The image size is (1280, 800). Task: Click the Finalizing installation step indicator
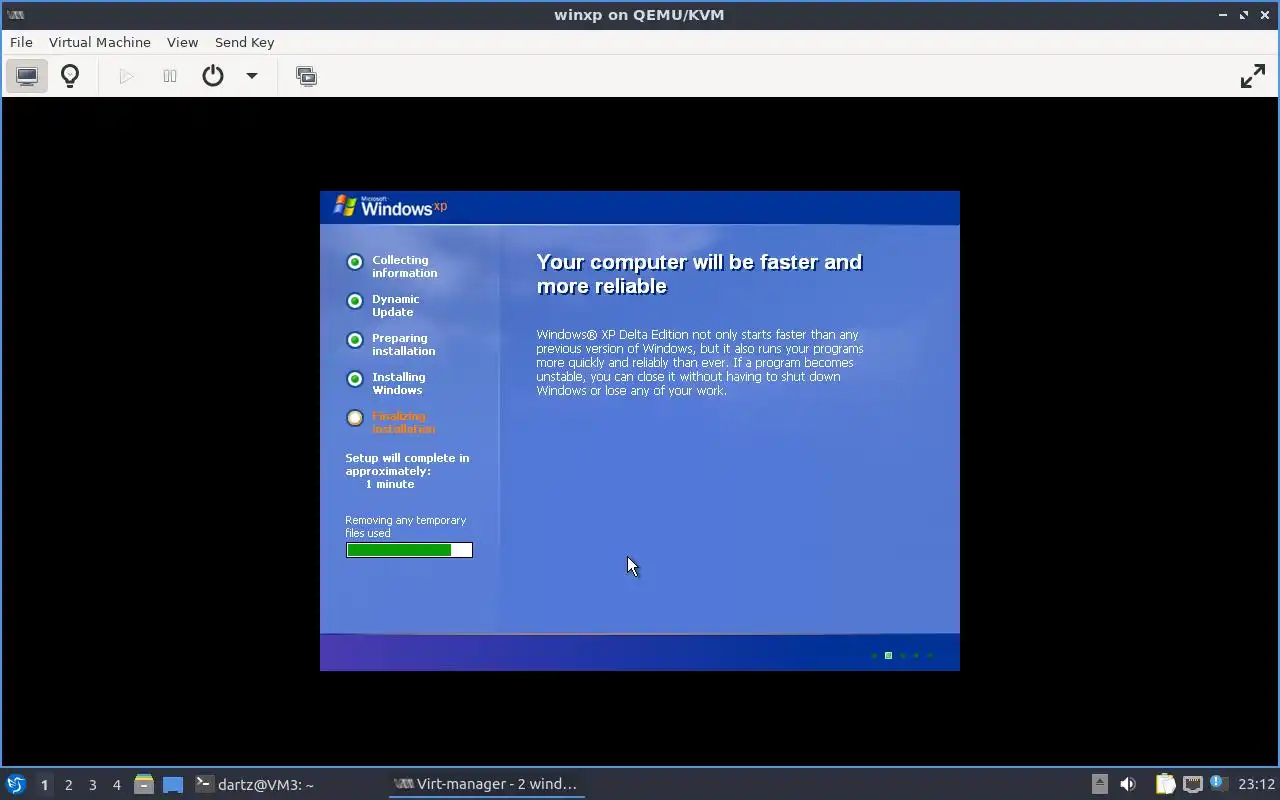click(x=355, y=418)
